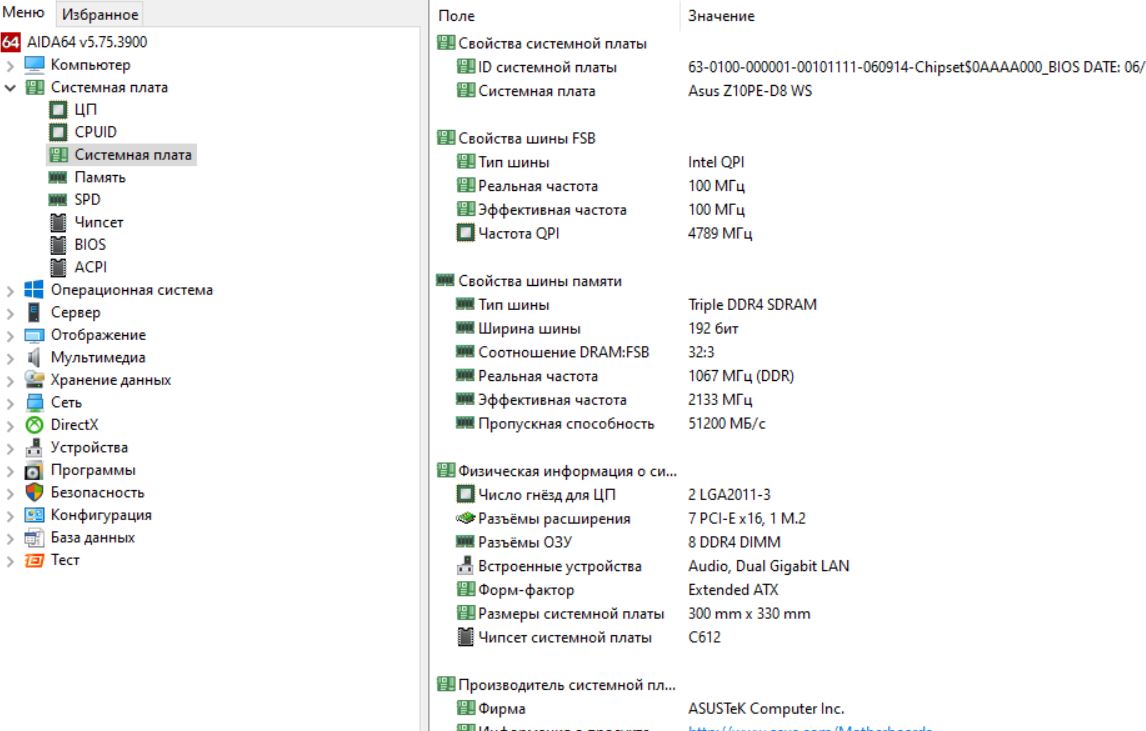Click the Программы icon
Screen dimensions: 1146x731
coord(34,471)
